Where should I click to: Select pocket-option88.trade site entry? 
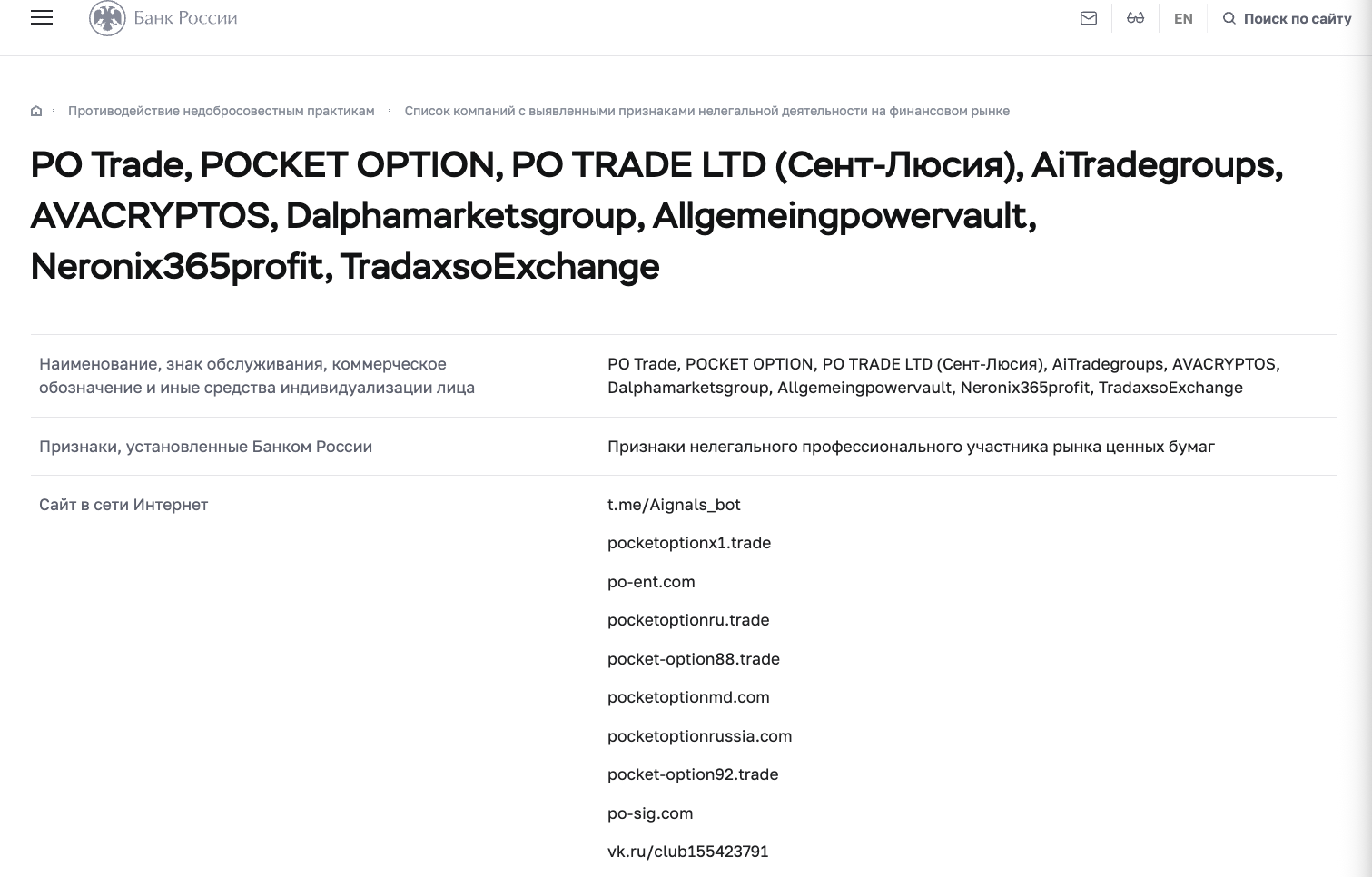(694, 659)
